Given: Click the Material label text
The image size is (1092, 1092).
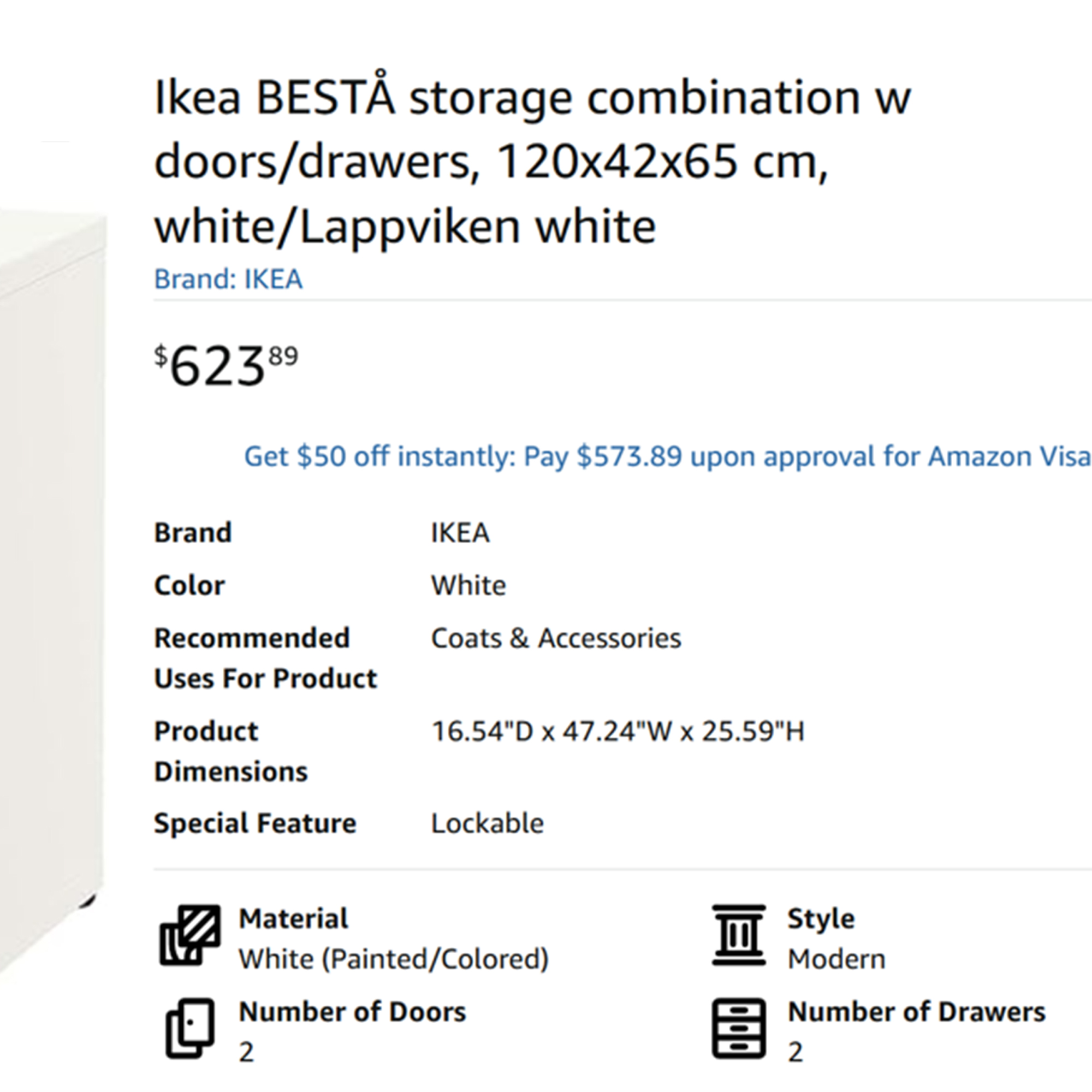Looking at the screenshot, I should 293,918.
